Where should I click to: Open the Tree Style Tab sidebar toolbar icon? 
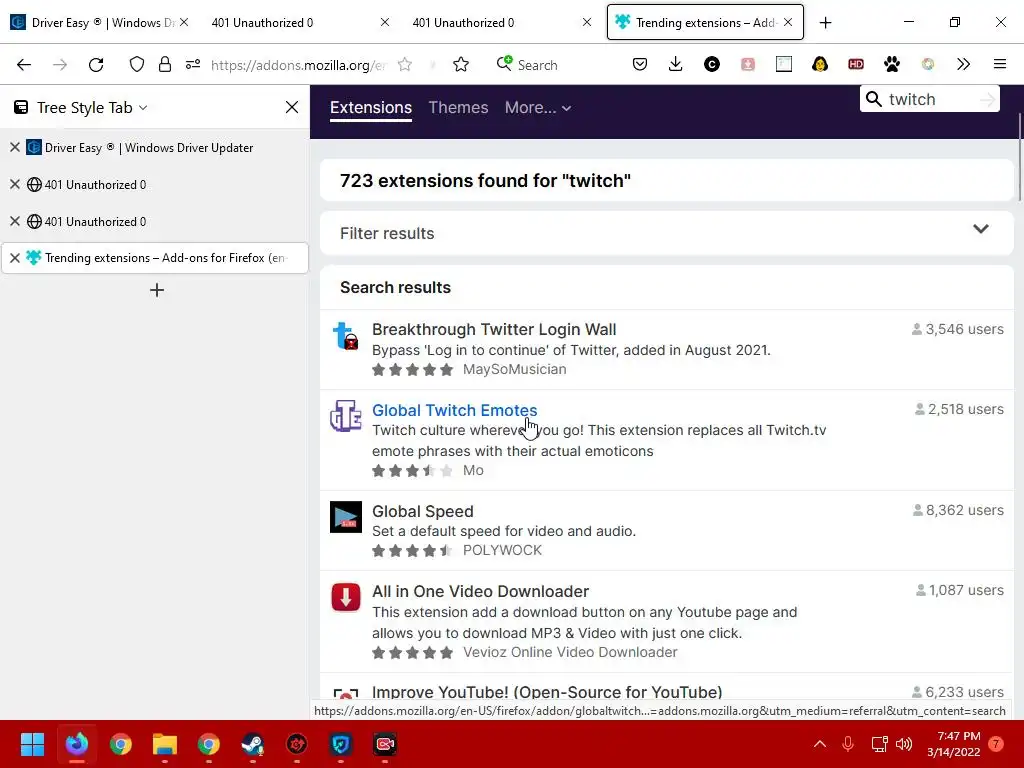[x=784, y=64]
